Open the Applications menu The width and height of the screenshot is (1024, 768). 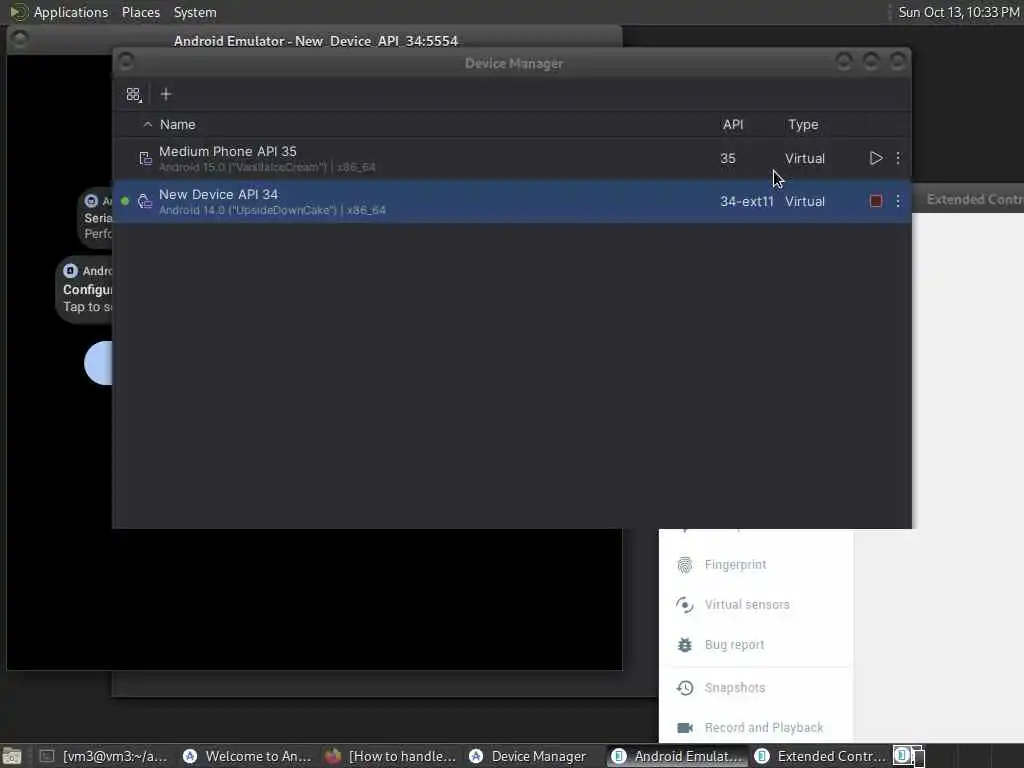point(71,12)
